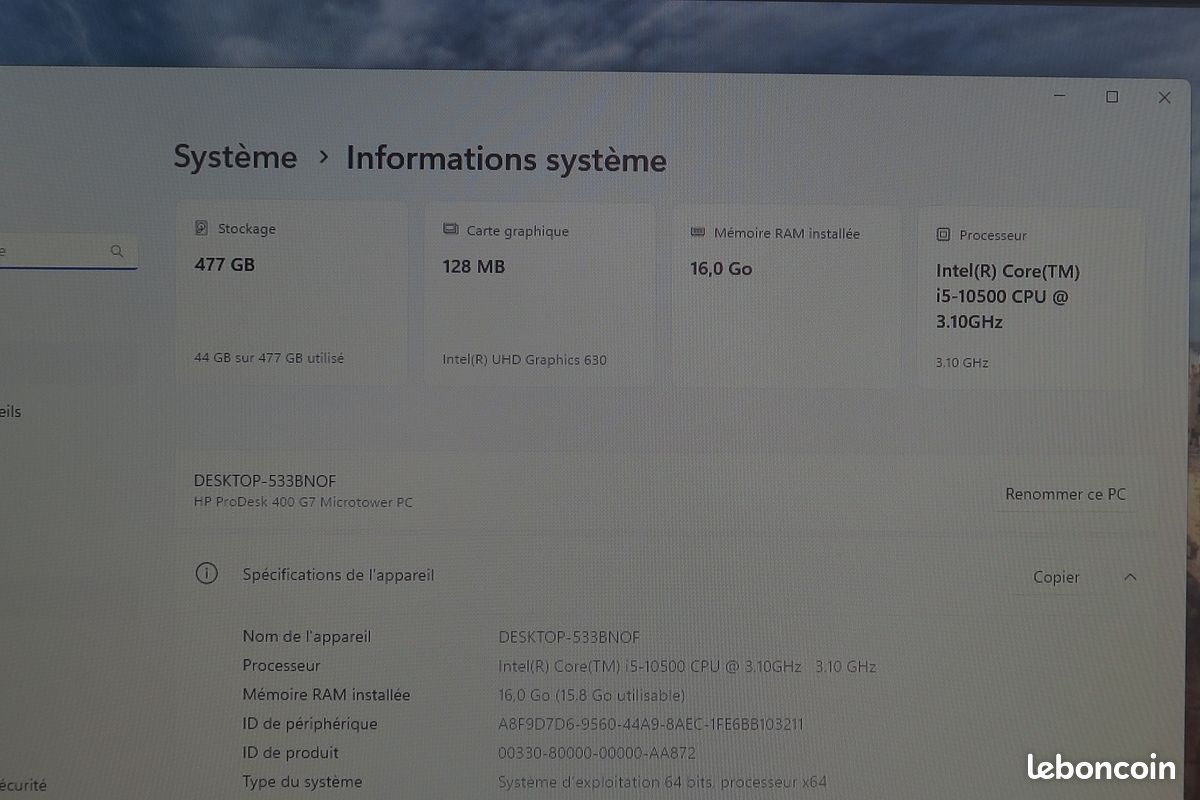Click the info icon beside Spécifications de l'appareil
This screenshot has width=1200, height=800.
(206, 573)
